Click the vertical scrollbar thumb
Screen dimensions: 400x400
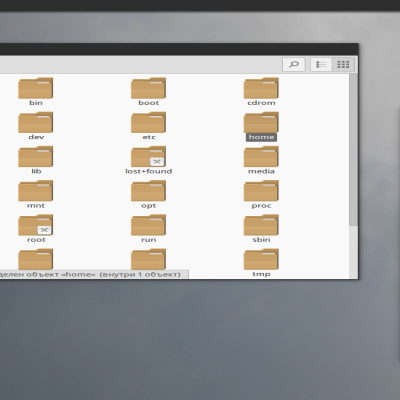pyautogui.click(x=353, y=150)
